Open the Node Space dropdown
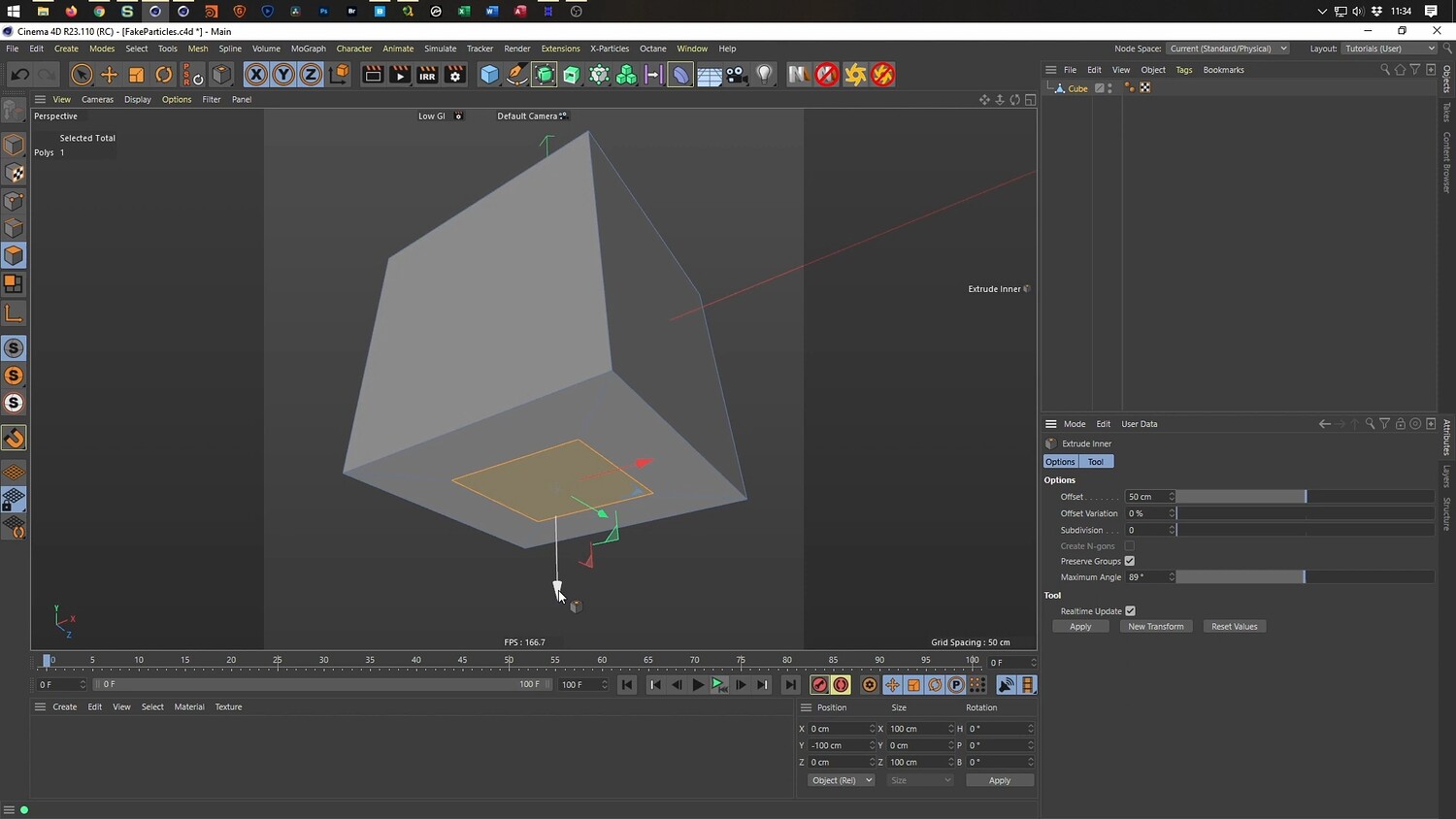Viewport: 1456px width, 819px height. pos(1227,49)
